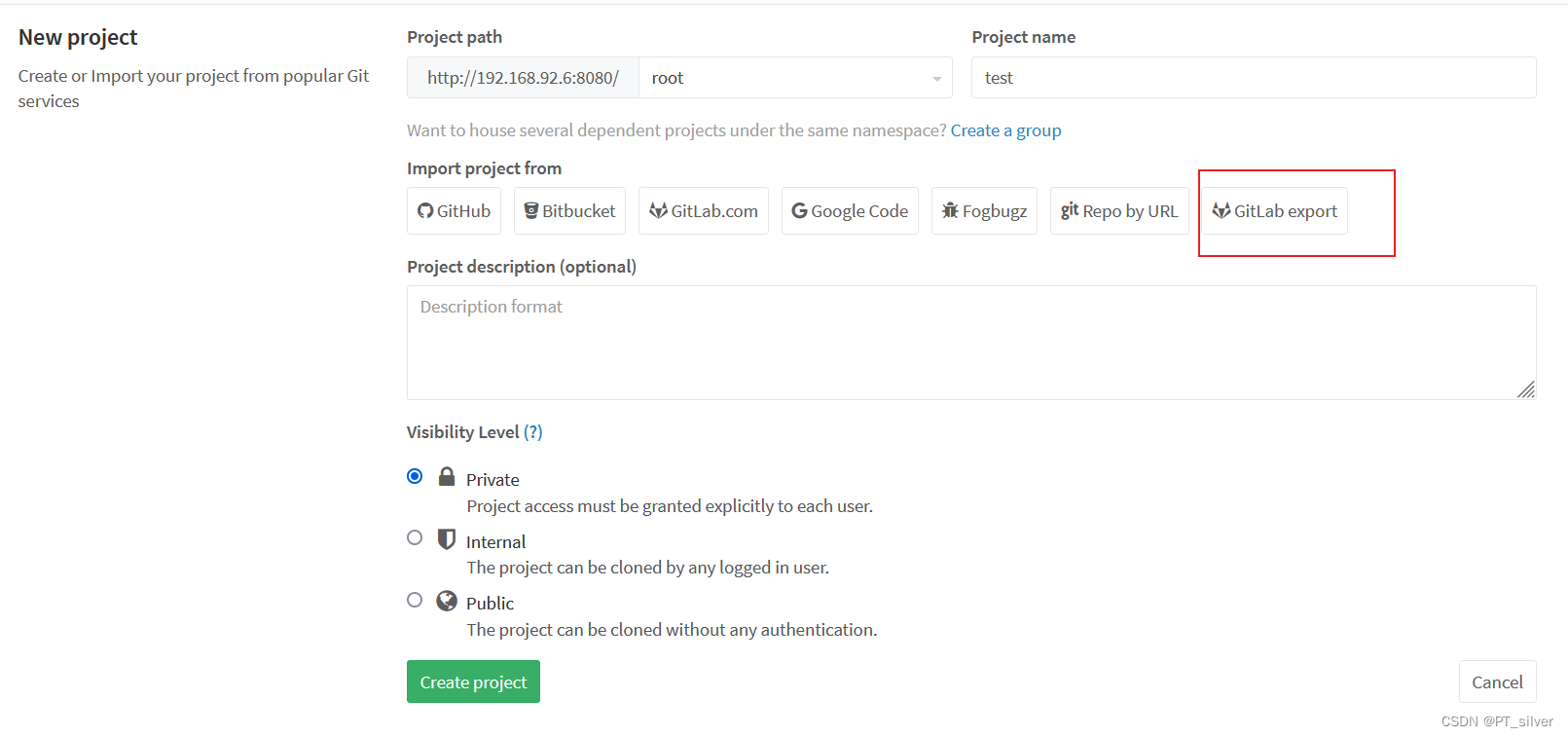
Task: Click the globe icon beside Public
Action: 447,601
